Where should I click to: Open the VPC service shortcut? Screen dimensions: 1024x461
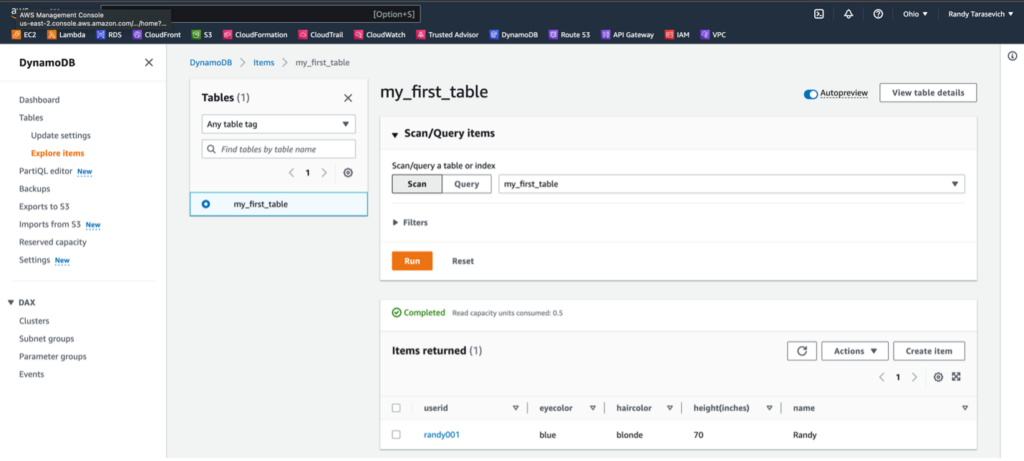click(712, 35)
